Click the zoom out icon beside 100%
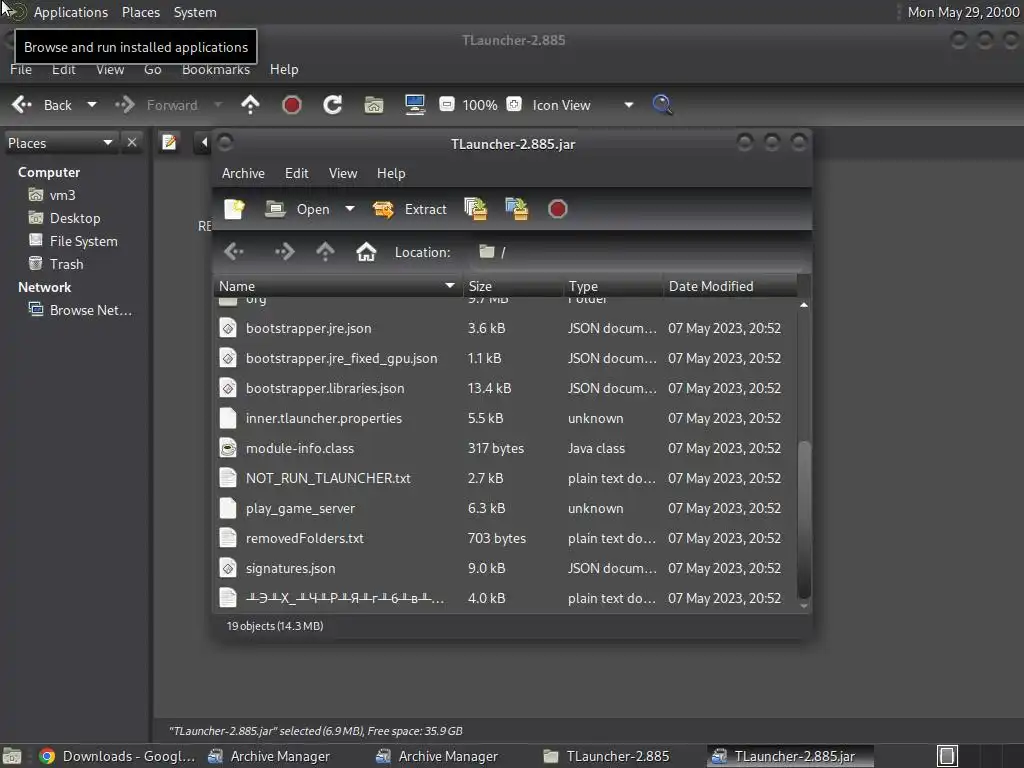Viewport: 1024px width, 768px height. (x=447, y=104)
